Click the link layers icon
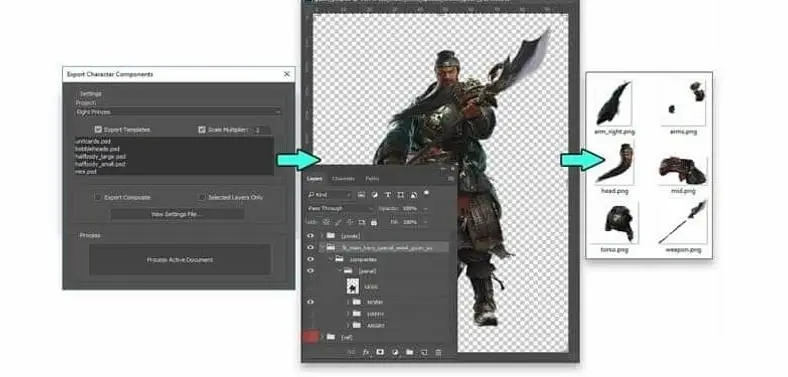The image size is (788, 377). pyautogui.click(x=351, y=352)
